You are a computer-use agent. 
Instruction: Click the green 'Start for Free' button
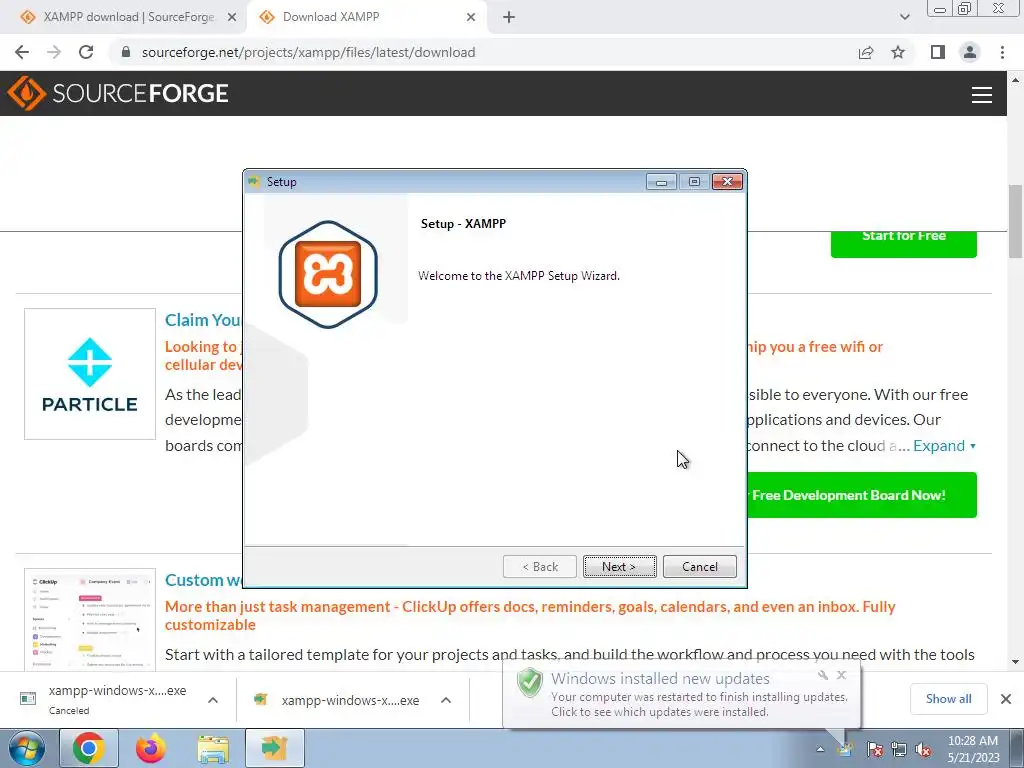[904, 244]
